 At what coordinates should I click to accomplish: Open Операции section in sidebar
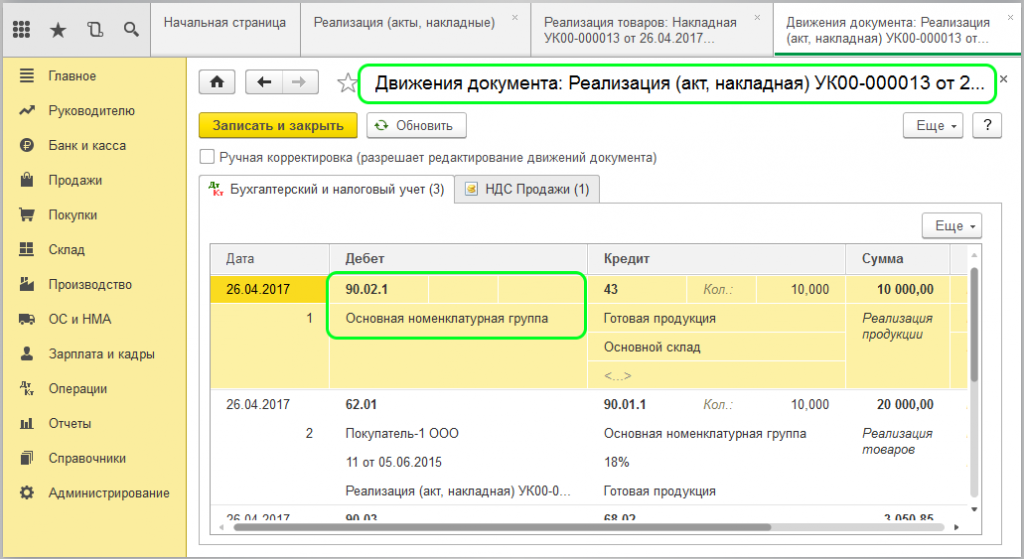78,389
